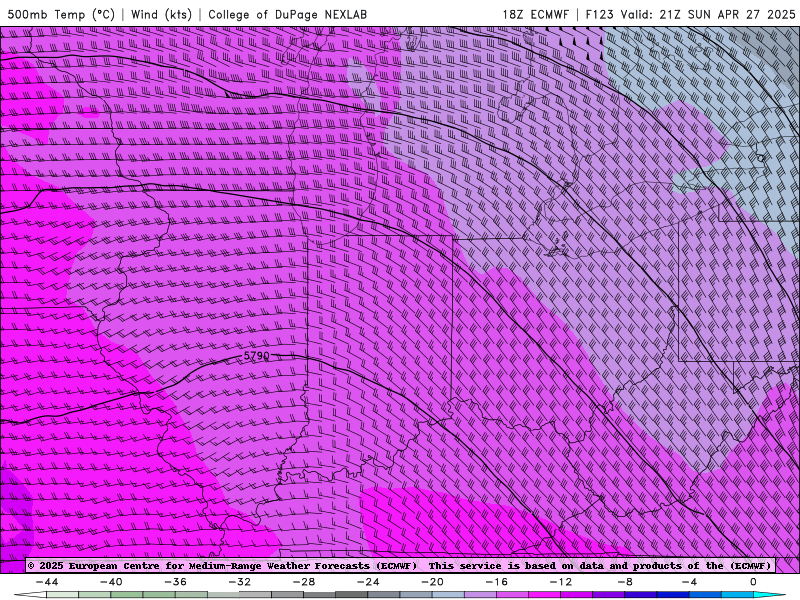Click the 5790 height contour label
800x600 pixels.
pyautogui.click(x=257, y=355)
